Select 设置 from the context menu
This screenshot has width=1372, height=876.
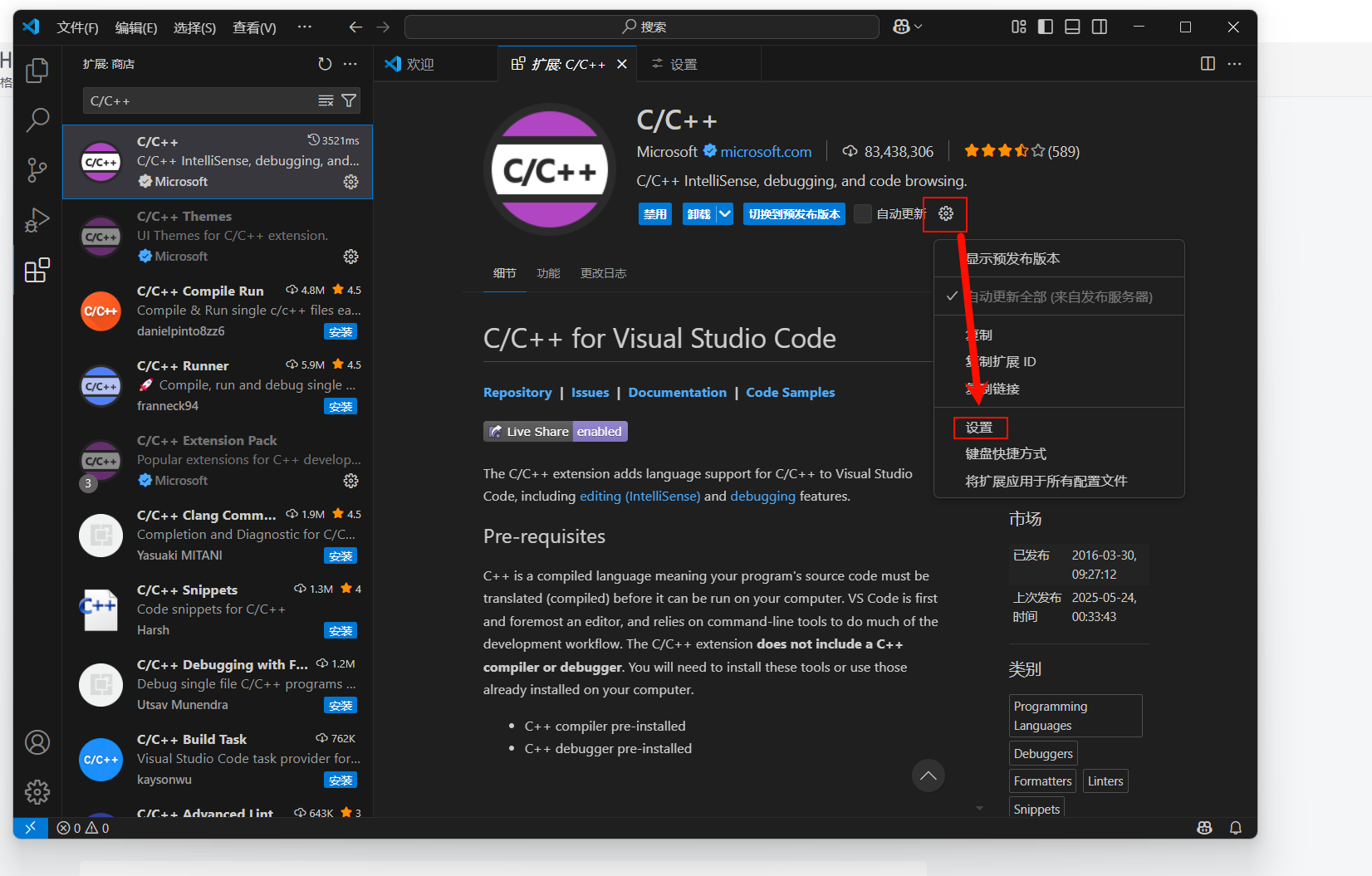(980, 427)
